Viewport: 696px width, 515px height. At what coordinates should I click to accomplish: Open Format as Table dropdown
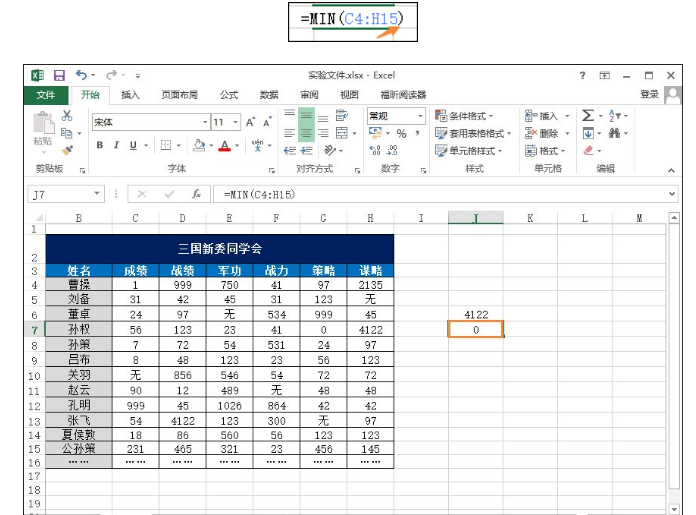(x=473, y=133)
